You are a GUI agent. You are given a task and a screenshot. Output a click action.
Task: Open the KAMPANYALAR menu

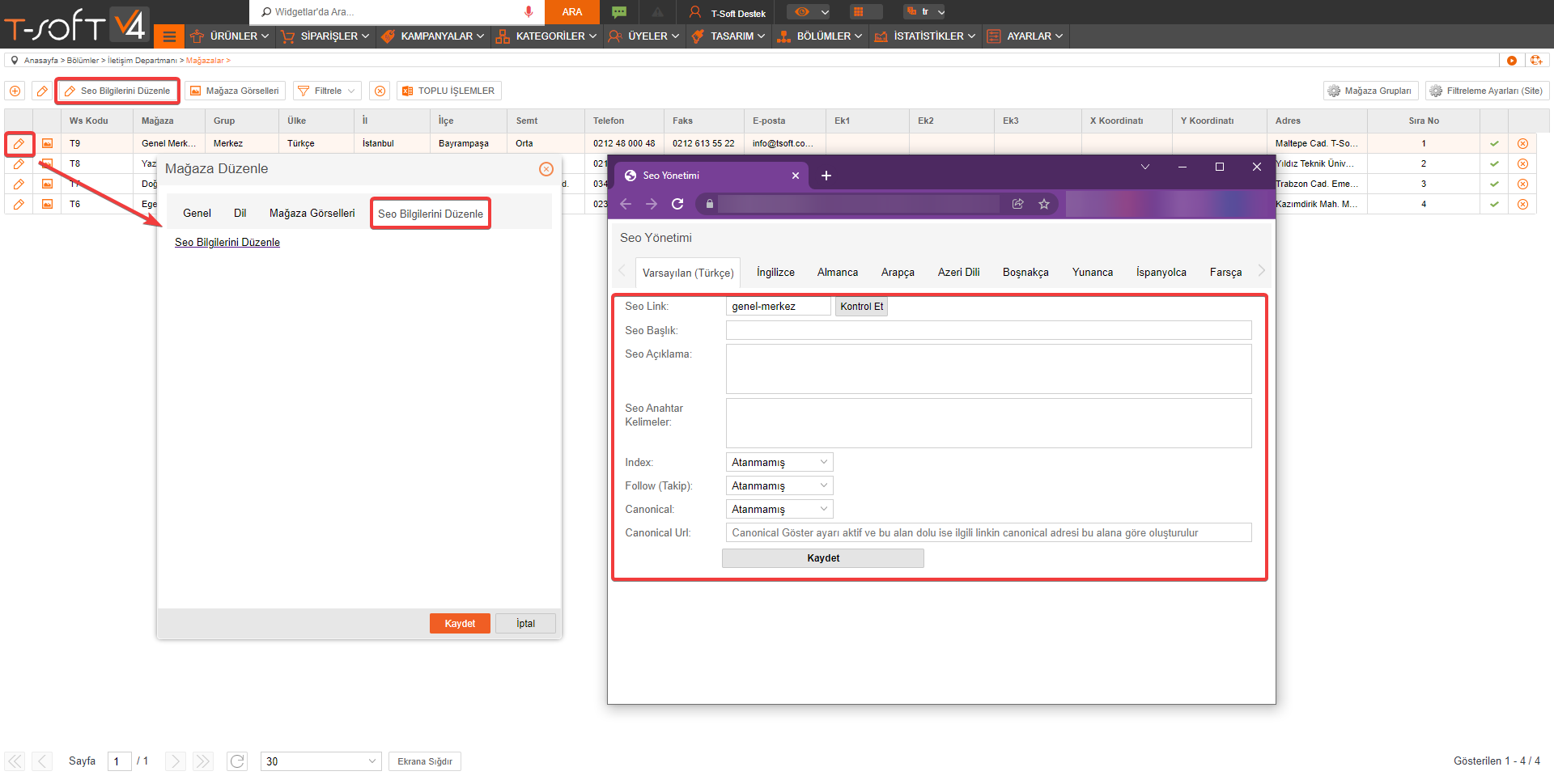433,36
